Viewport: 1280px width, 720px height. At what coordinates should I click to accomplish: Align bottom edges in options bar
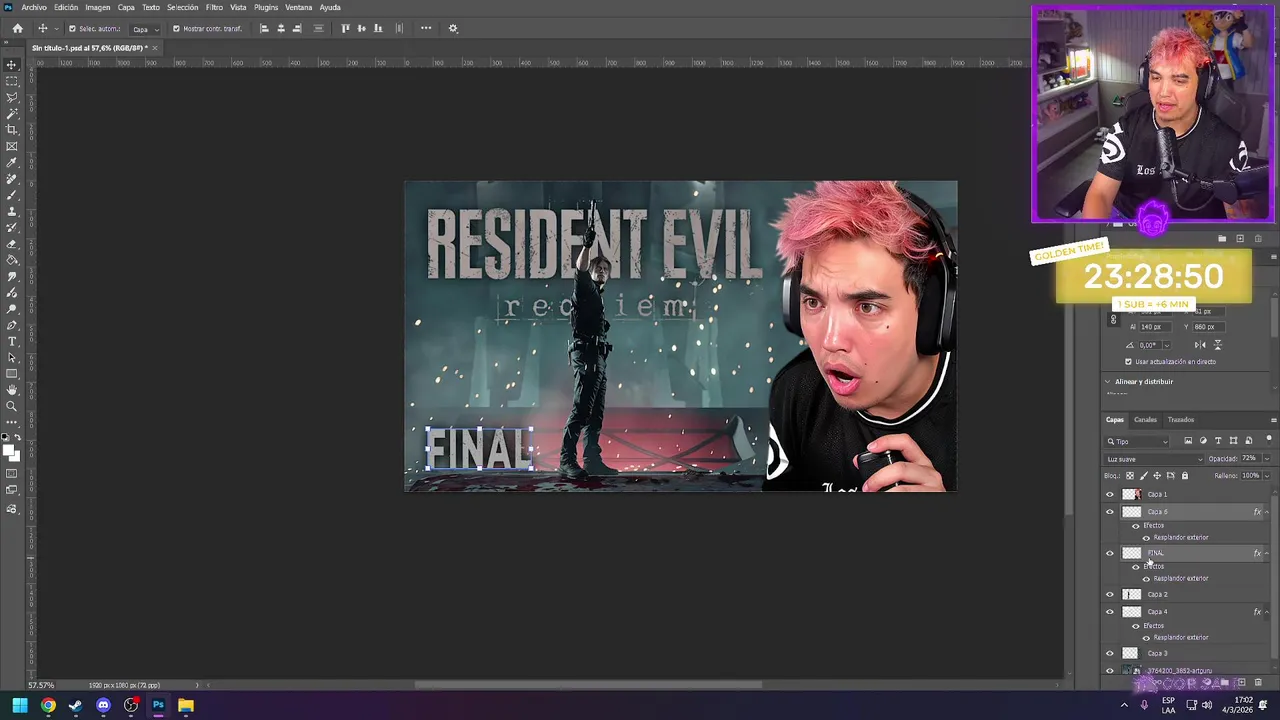pos(378,28)
